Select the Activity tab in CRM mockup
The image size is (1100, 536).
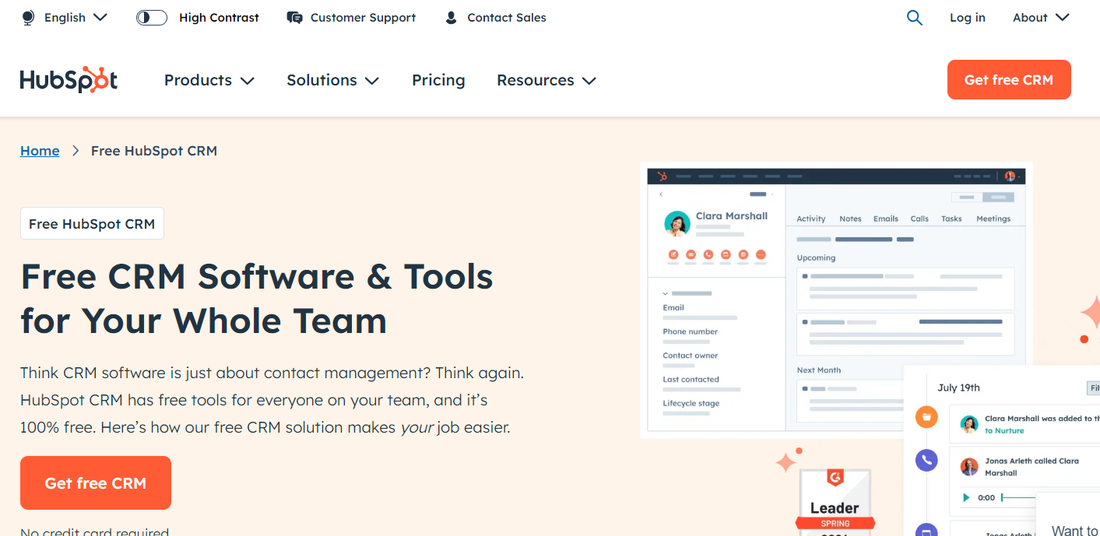[x=811, y=219]
